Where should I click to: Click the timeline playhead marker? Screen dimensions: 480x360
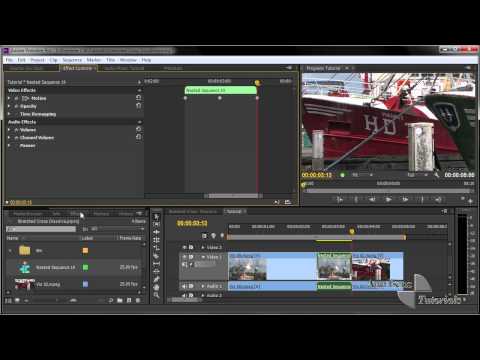[x=352, y=231]
